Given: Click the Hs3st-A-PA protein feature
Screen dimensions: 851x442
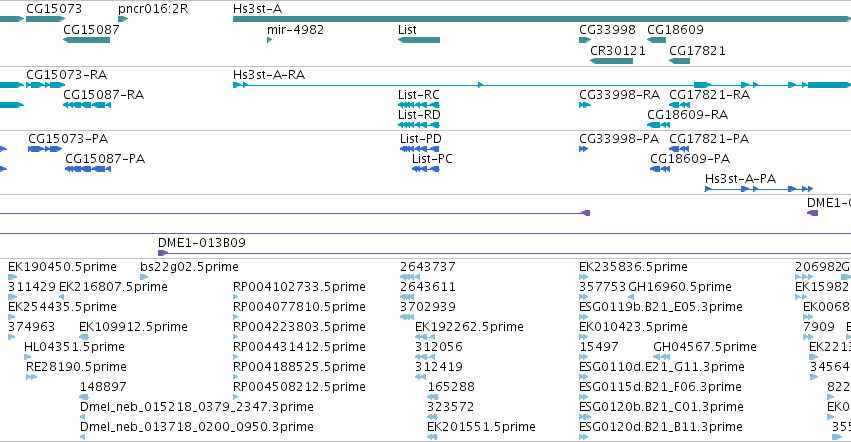Looking at the screenshot, I should 759,189.
